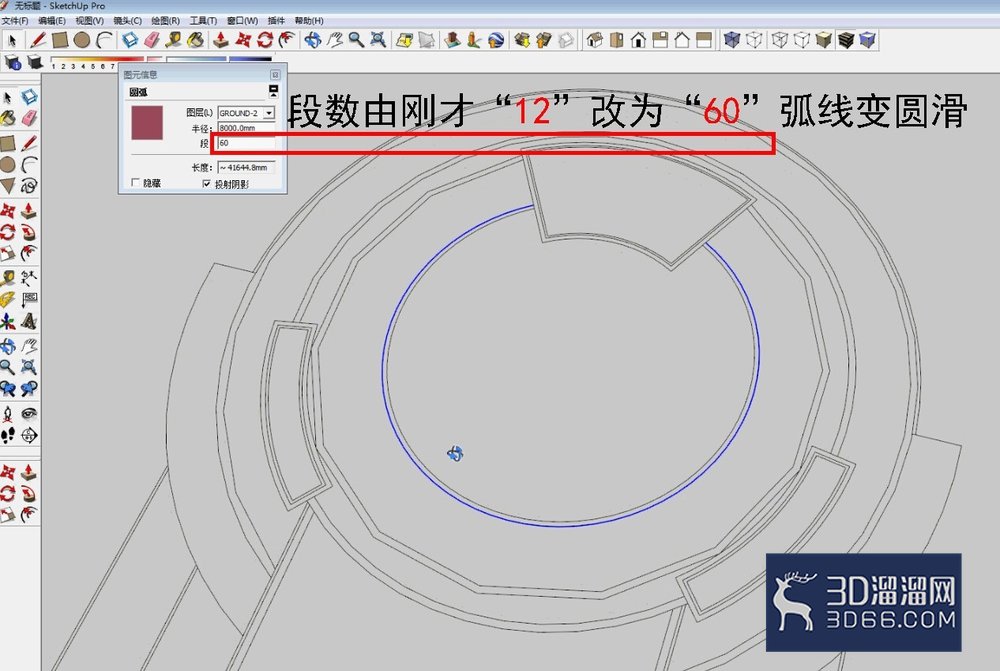Image resolution: width=1000 pixels, height=671 pixels.
Task: Activate Paint Bucket in top toolbar
Action: click(x=195, y=40)
